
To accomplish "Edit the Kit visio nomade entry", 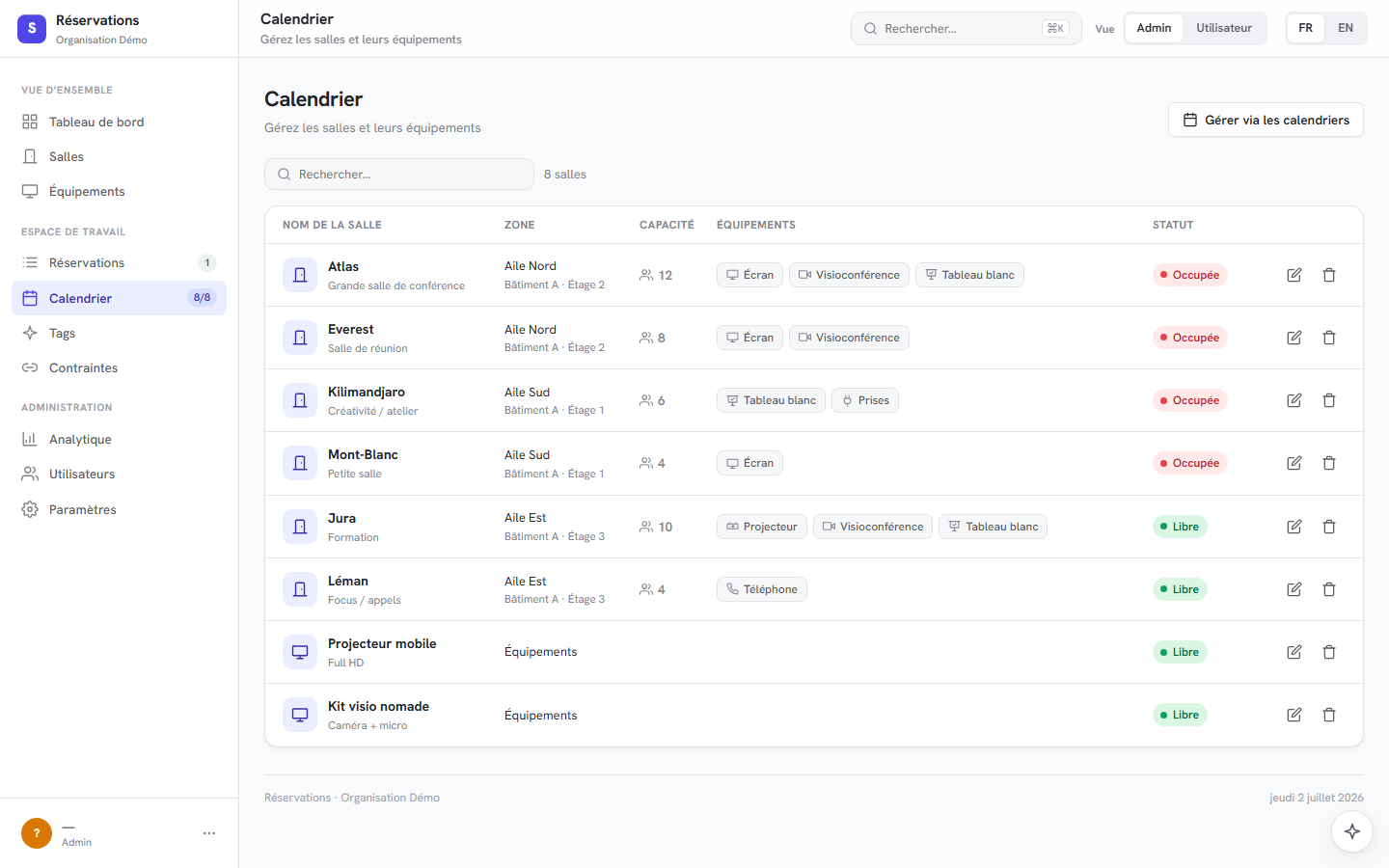I will coord(1294,715).
